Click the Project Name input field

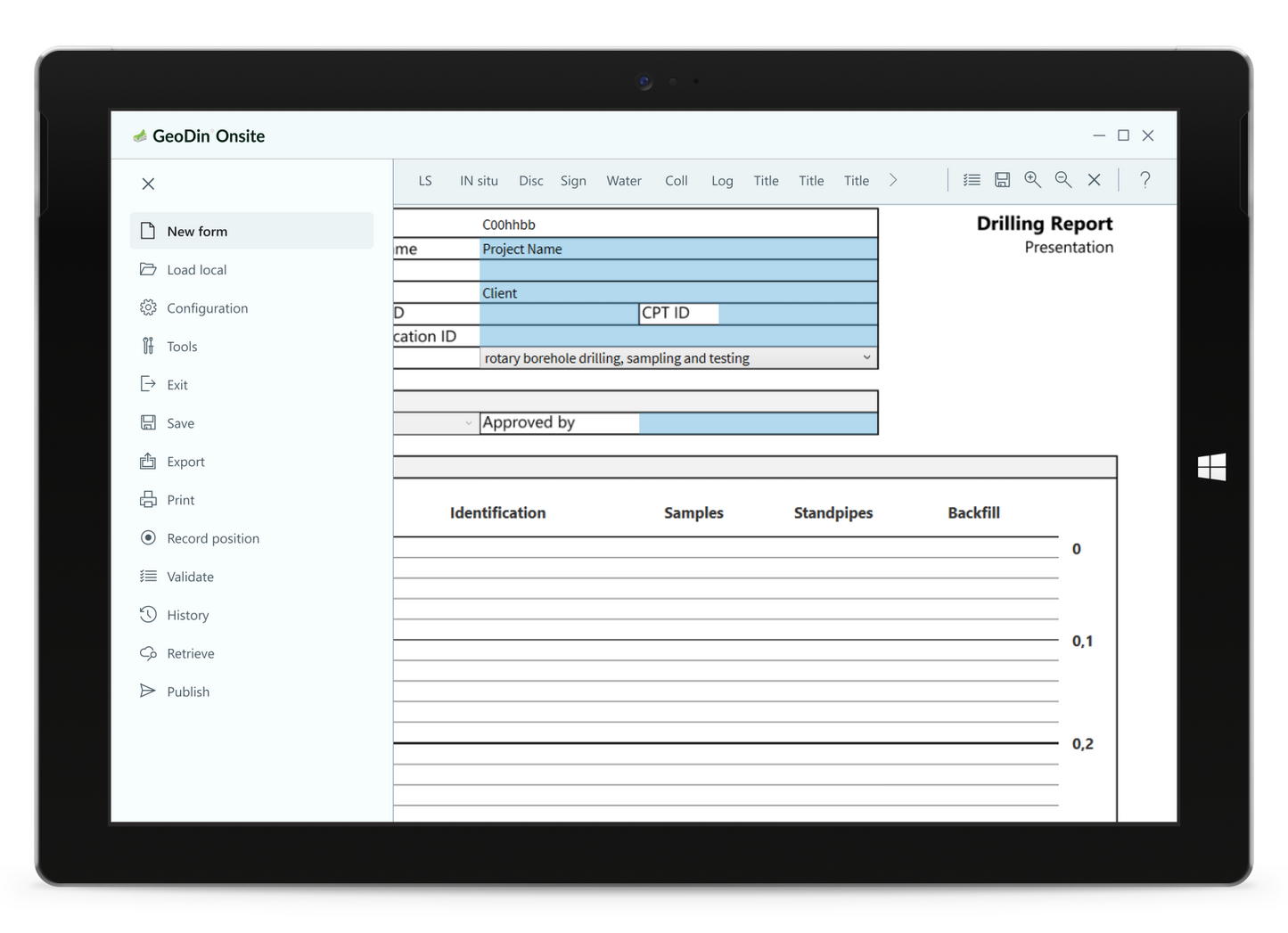(677, 250)
